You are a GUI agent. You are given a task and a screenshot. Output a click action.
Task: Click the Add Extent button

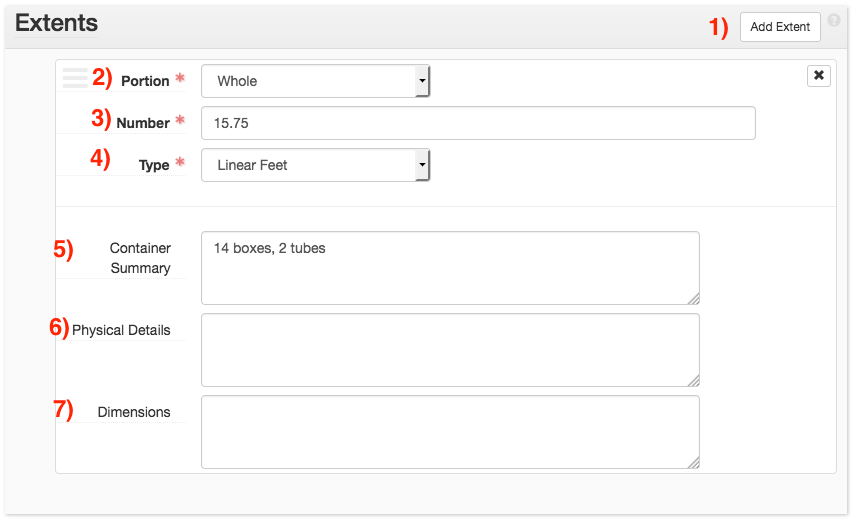780,27
